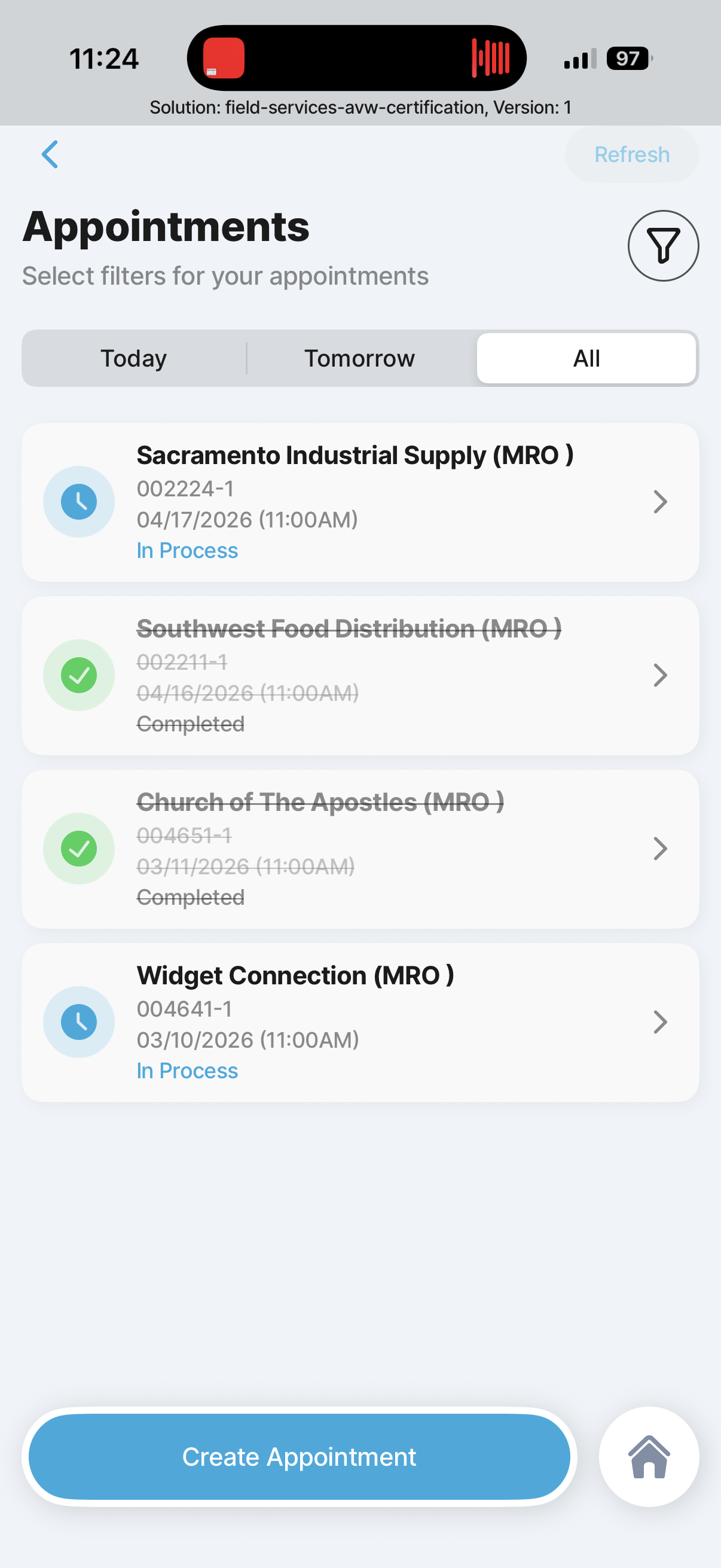Expand Widget Connection appointment chevron

(660, 1022)
